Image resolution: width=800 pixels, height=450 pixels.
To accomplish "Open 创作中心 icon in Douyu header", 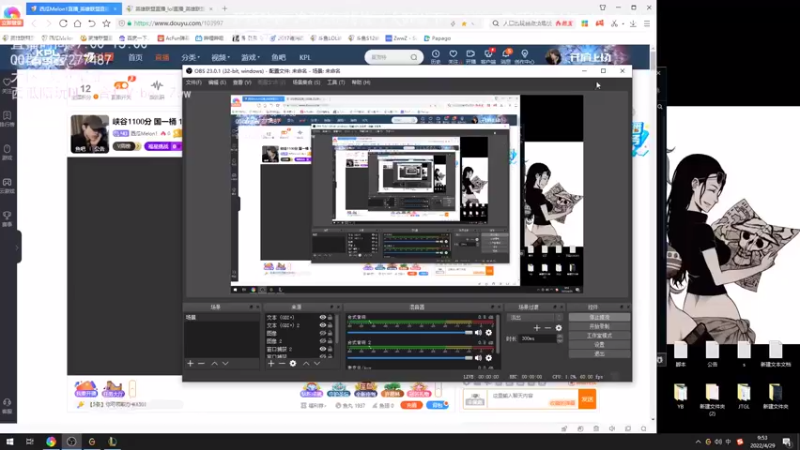I will click(x=524, y=56).
